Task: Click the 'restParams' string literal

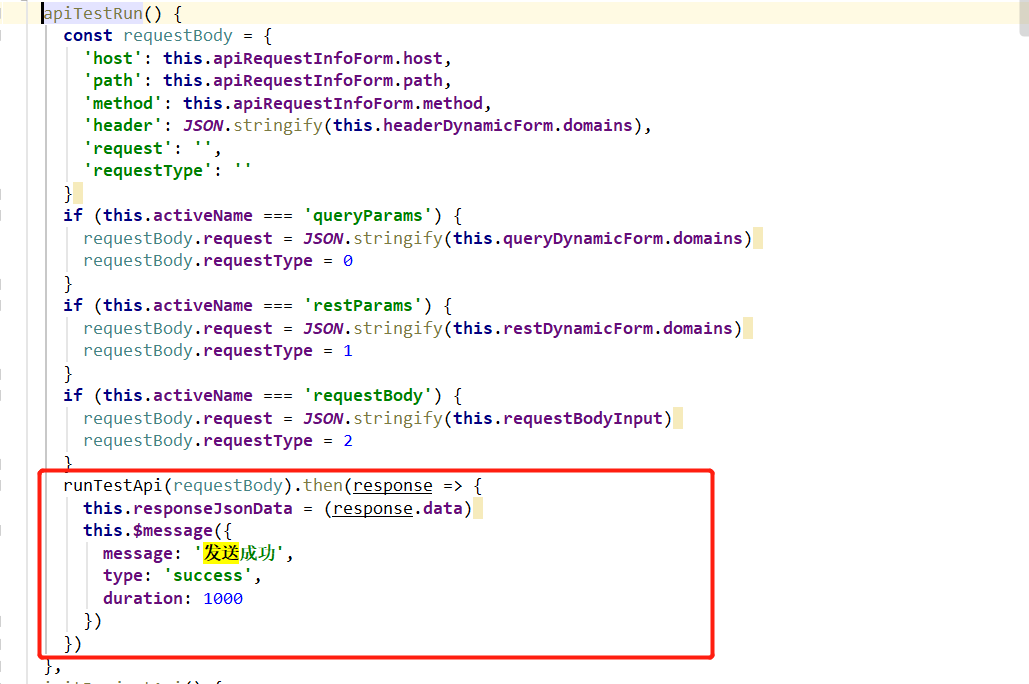Action: coord(363,305)
